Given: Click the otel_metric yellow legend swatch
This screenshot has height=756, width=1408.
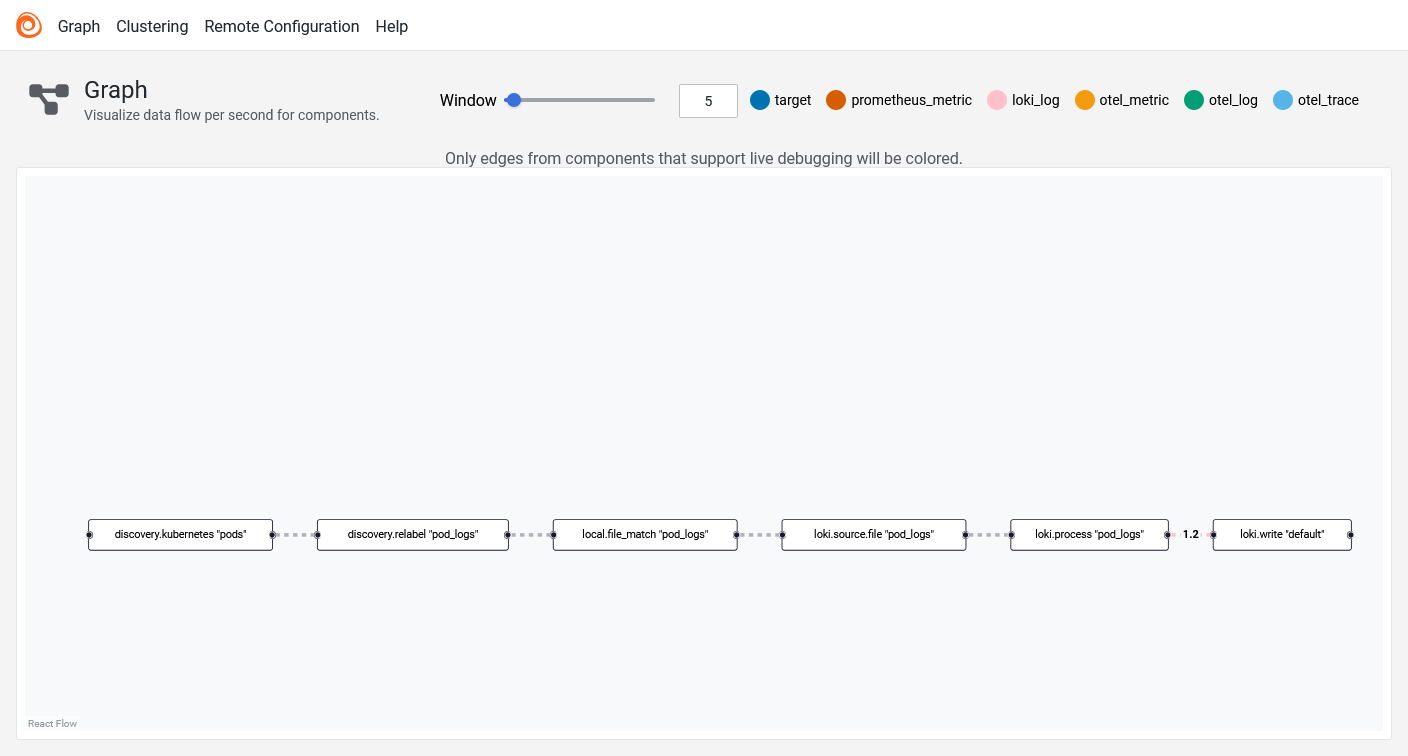Looking at the screenshot, I should (x=1085, y=100).
